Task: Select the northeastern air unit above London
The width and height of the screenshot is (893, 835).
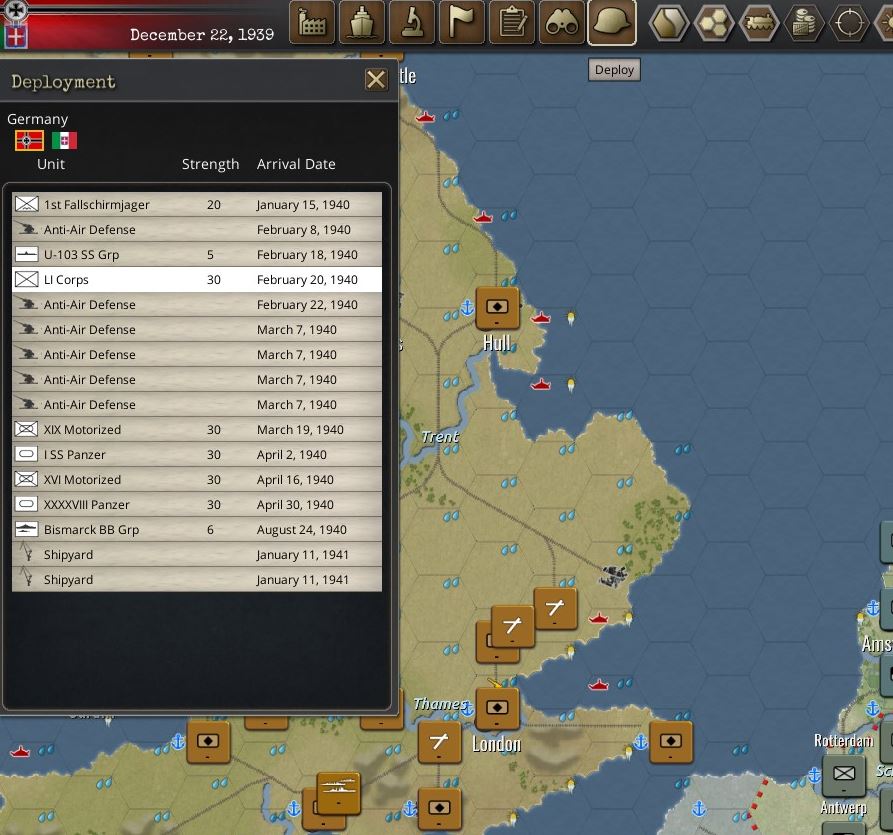Action: pyautogui.click(x=555, y=609)
